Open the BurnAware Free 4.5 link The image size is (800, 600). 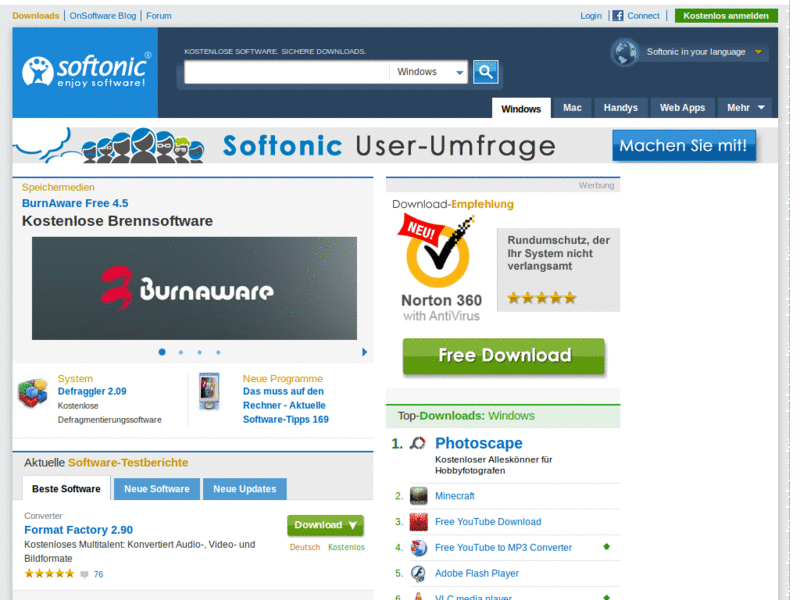tap(75, 203)
